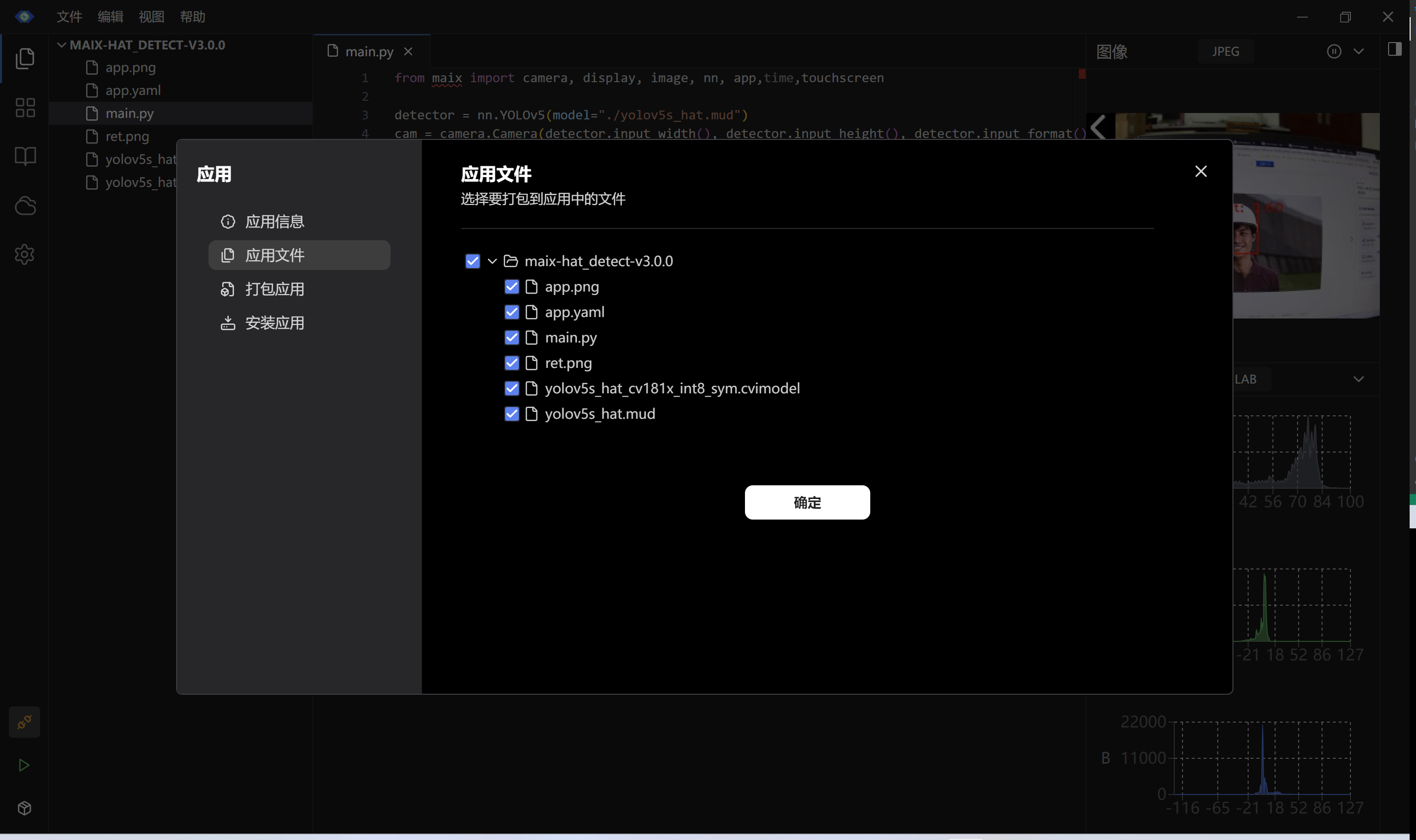Open the cloud model panel
This screenshot has height=840, width=1416.
(25, 205)
